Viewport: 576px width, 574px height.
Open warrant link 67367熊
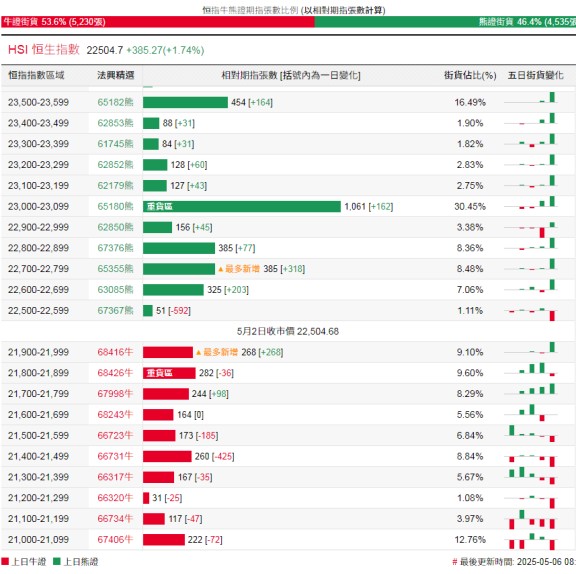coord(115,310)
